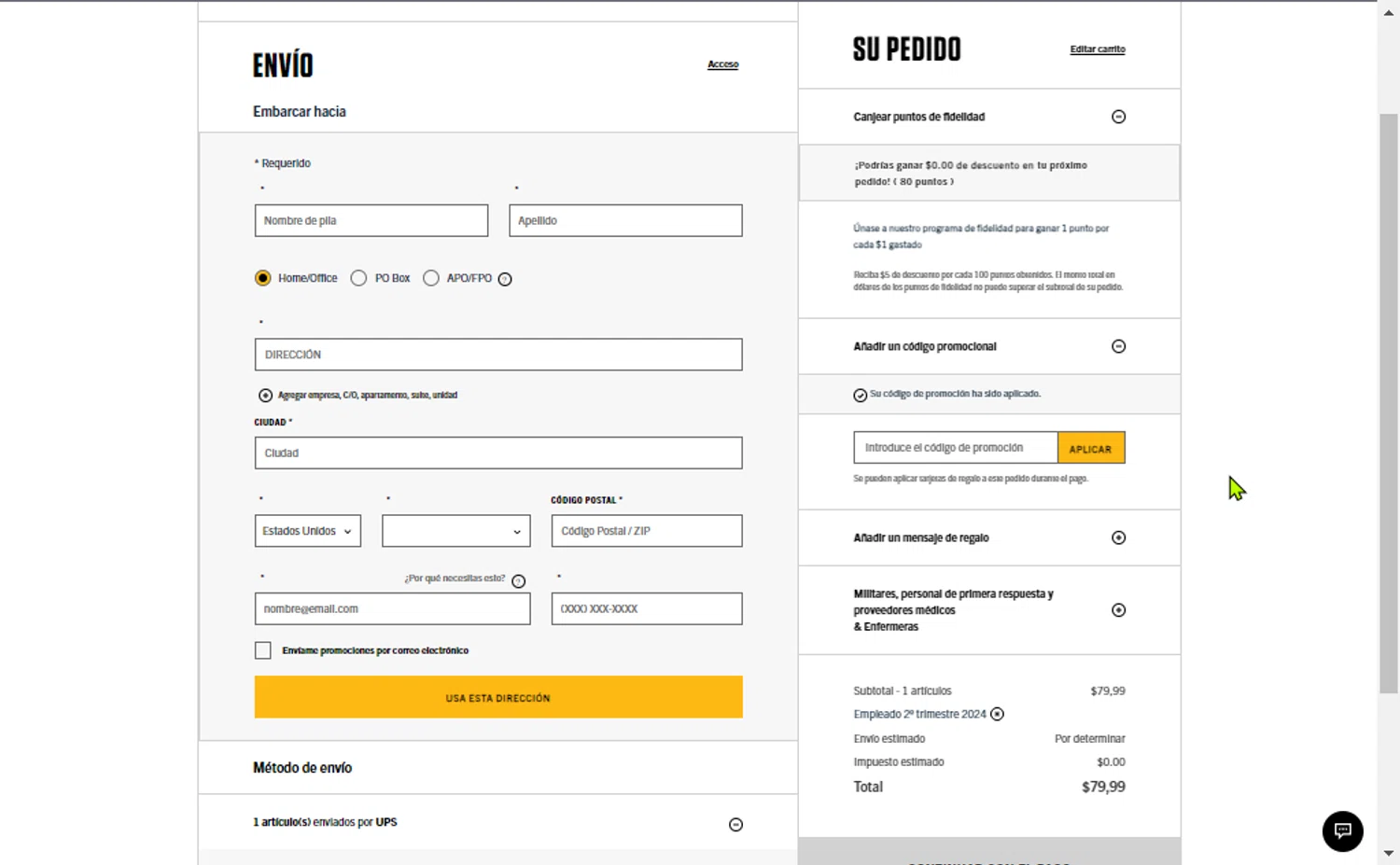The height and width of the screenshot is (865, 1400).
Task: Focus the Ciudad field
Action: coord(498,453)
